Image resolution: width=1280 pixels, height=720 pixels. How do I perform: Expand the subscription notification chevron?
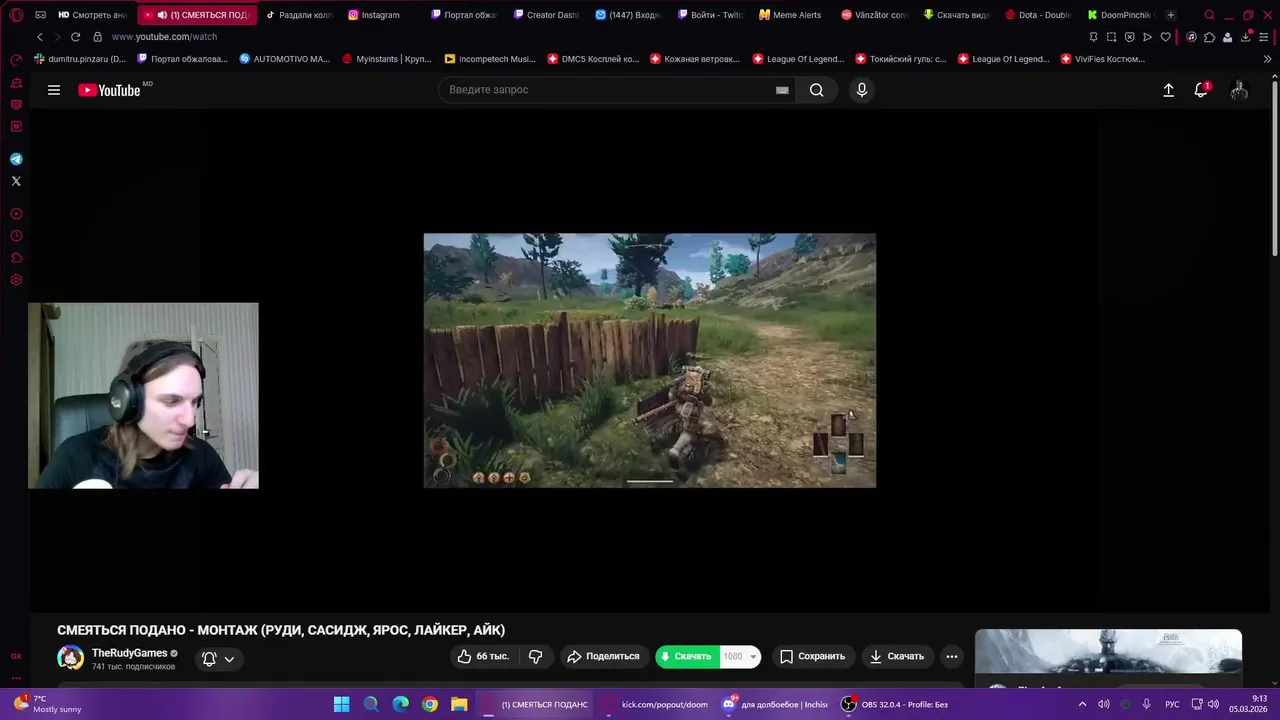[x=229, y=658]
